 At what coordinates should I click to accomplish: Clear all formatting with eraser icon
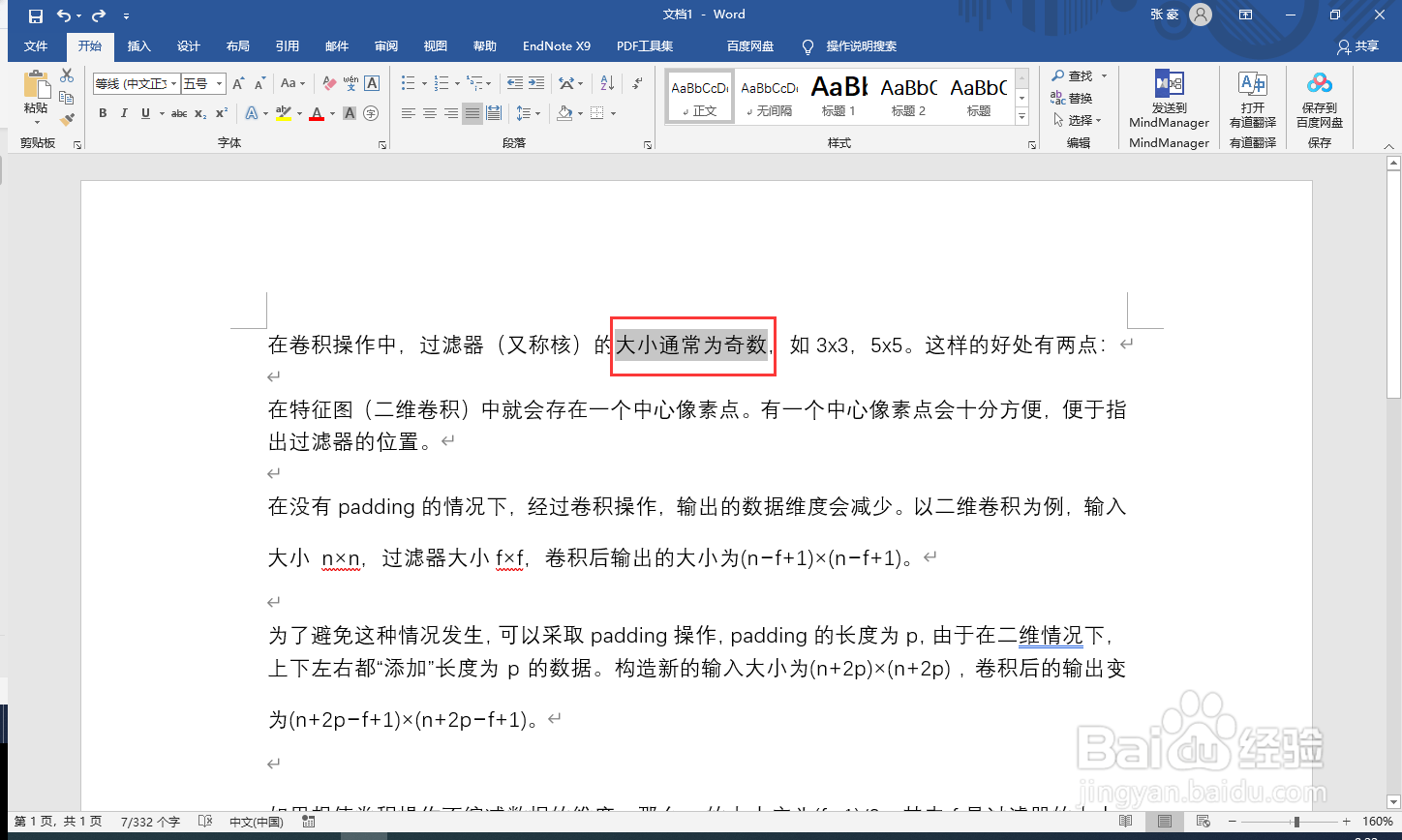point(329,84)
